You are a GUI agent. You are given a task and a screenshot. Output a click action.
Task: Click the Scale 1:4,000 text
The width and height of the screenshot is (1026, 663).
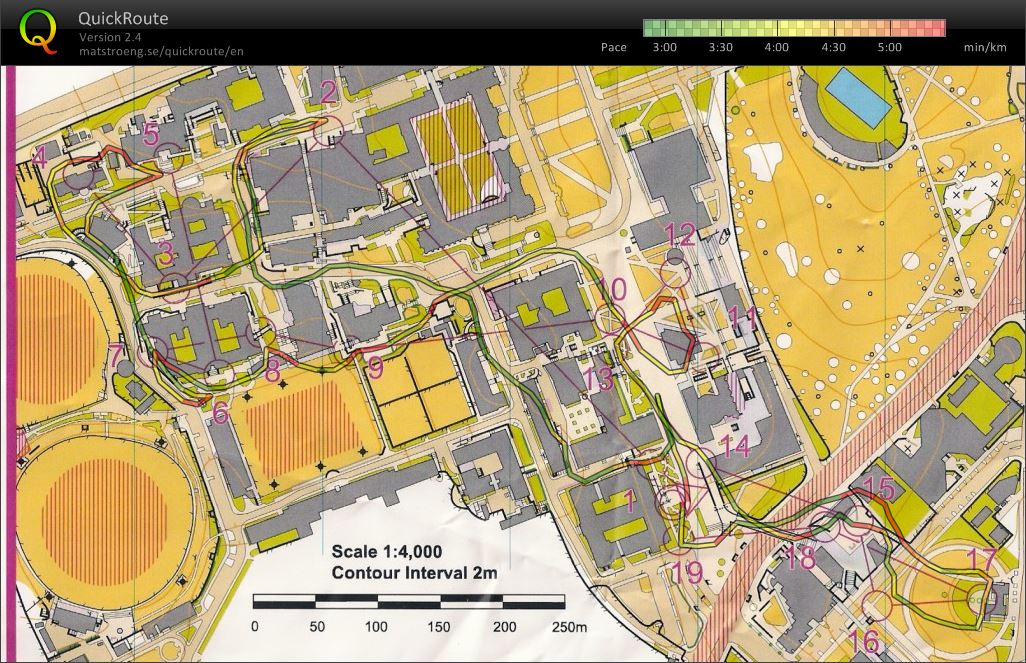[x=386, y=551]
